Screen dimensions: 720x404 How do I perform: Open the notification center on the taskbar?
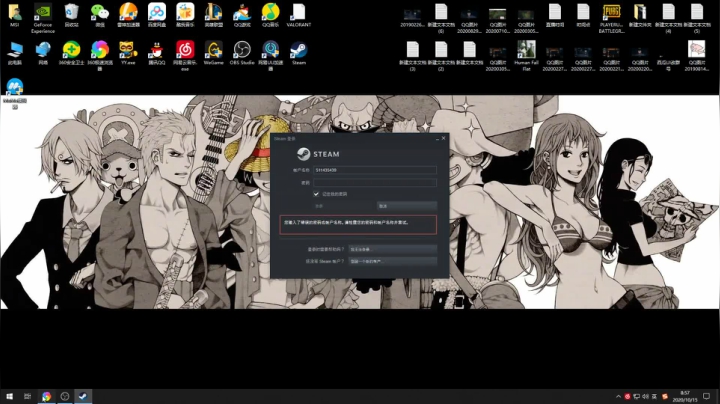coord(707,396)
